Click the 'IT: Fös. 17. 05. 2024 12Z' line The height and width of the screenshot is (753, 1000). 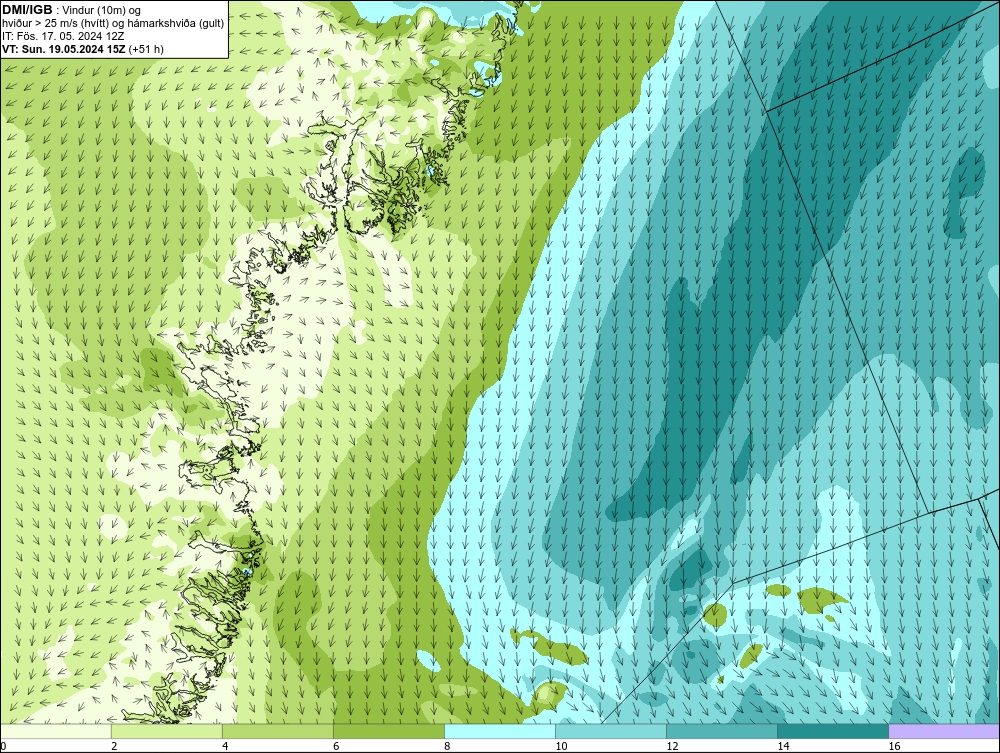click(x=63, y=36)
